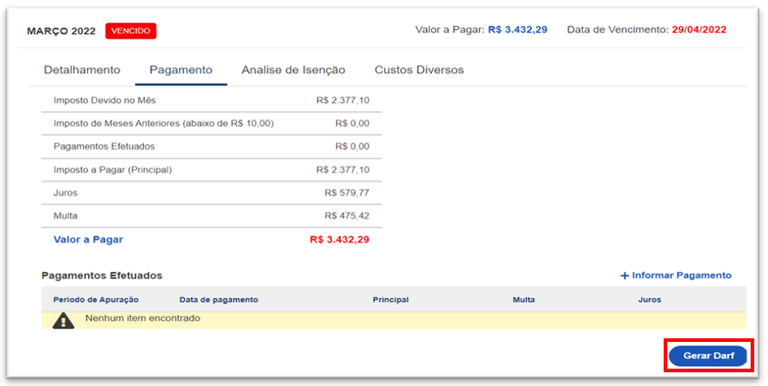Click the header amount R$ 3.432,29 in blue
This screenshot has height=386, width=768.
pyautogui.click(x=518, y=30)
